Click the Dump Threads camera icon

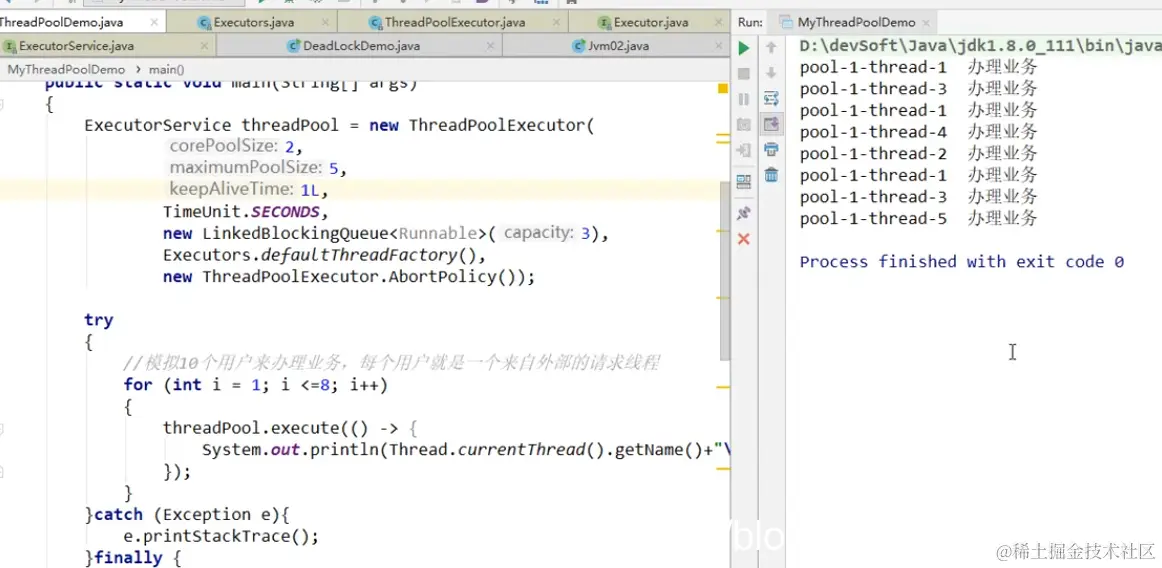744,125
